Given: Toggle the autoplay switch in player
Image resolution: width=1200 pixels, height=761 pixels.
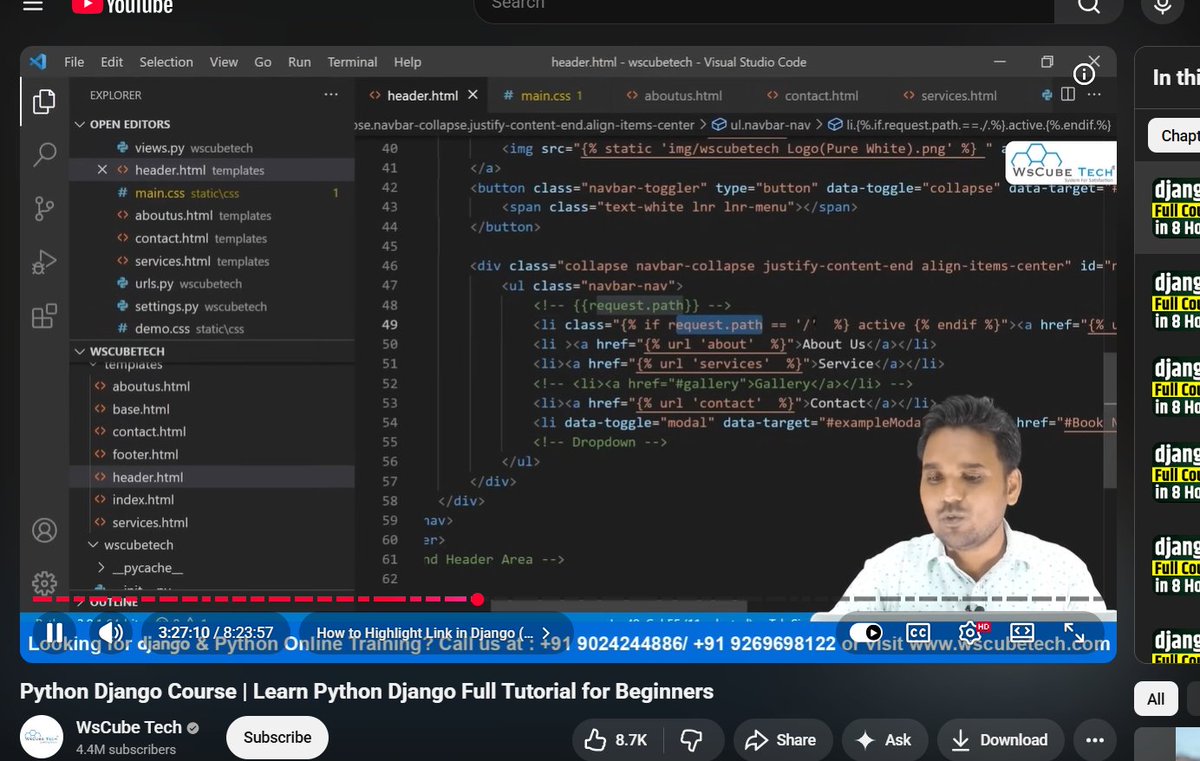Looking at the screenshot, I should 866,632.
